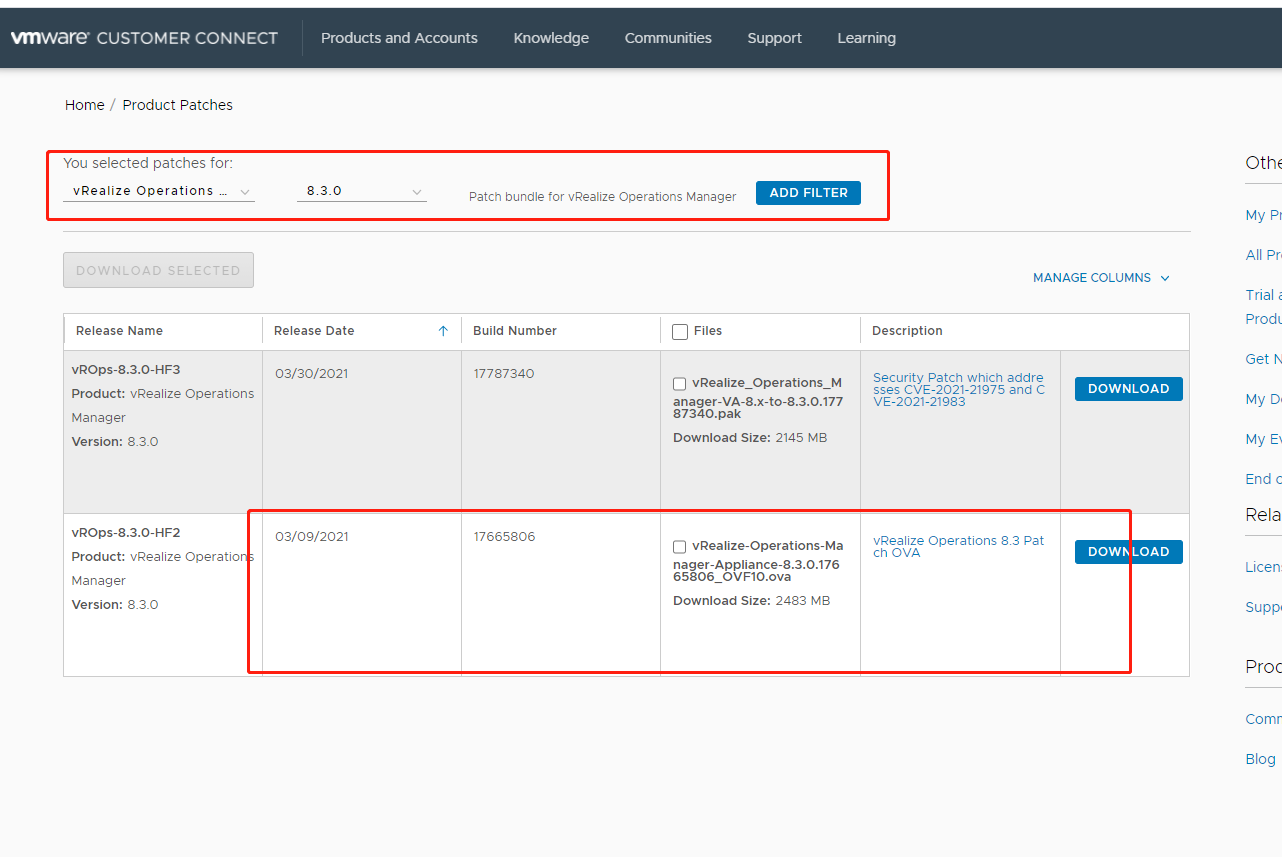Expand the MANAGE COLUMNS dropdown
Viewport: 1282px width, 857px height.
point(1101,278)
